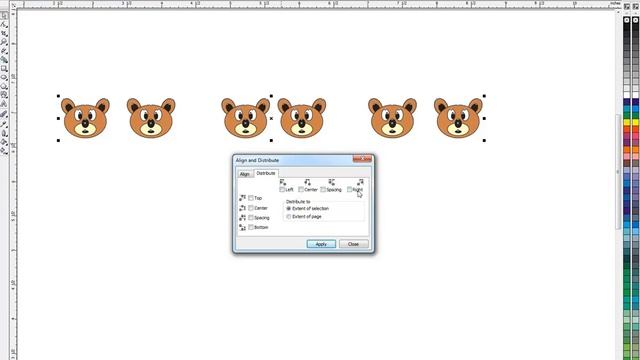Select the Pick tool in toolbox

click(x=4, y=16)
